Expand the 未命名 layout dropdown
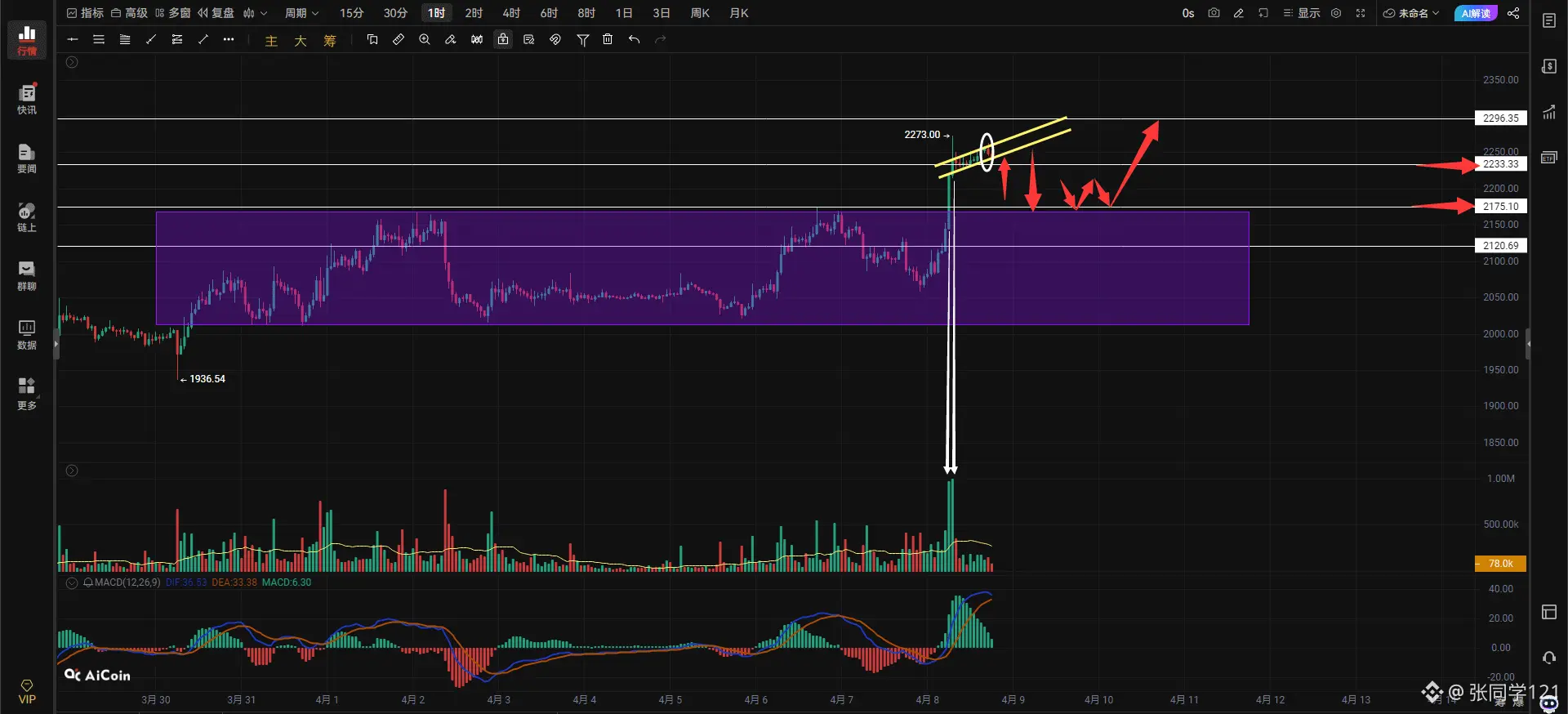1568x714 pixels. (1410, 13)
